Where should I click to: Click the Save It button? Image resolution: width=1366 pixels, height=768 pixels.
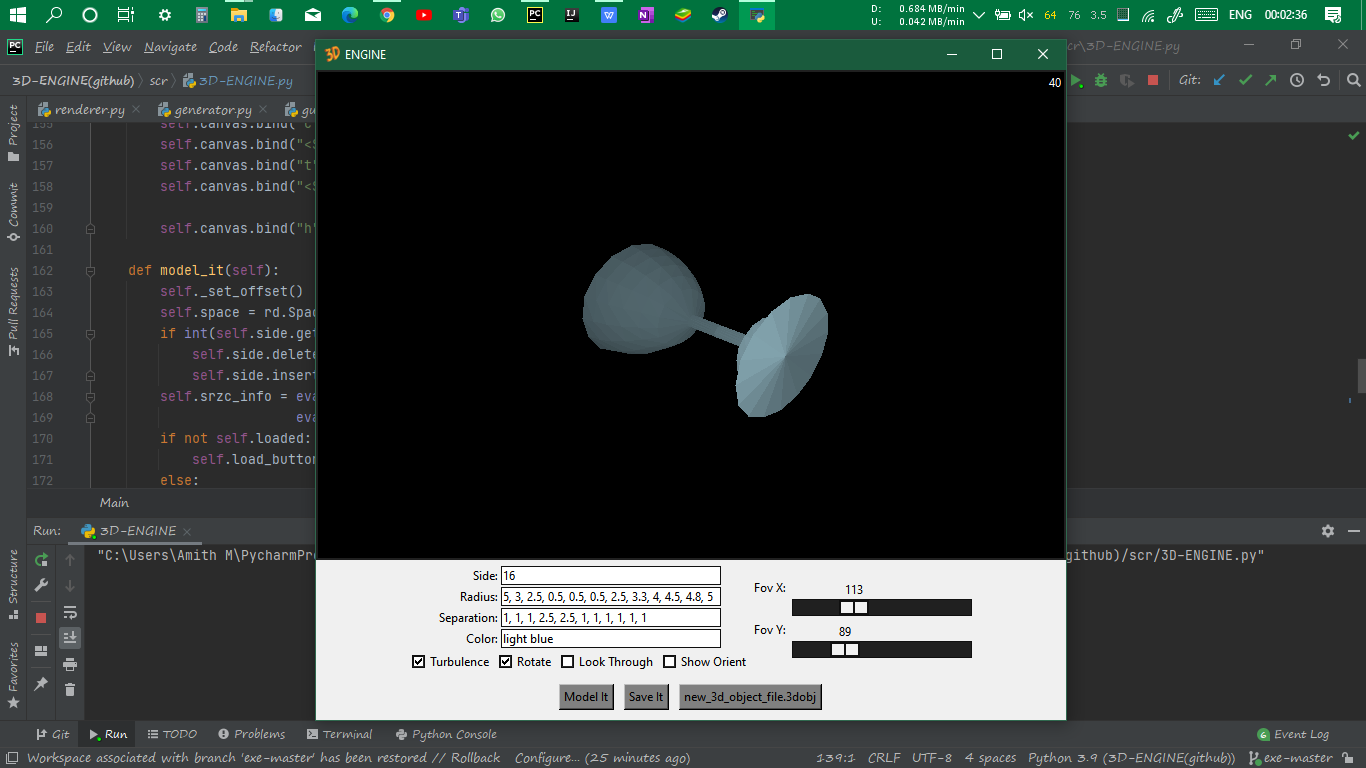click(646, 697)
